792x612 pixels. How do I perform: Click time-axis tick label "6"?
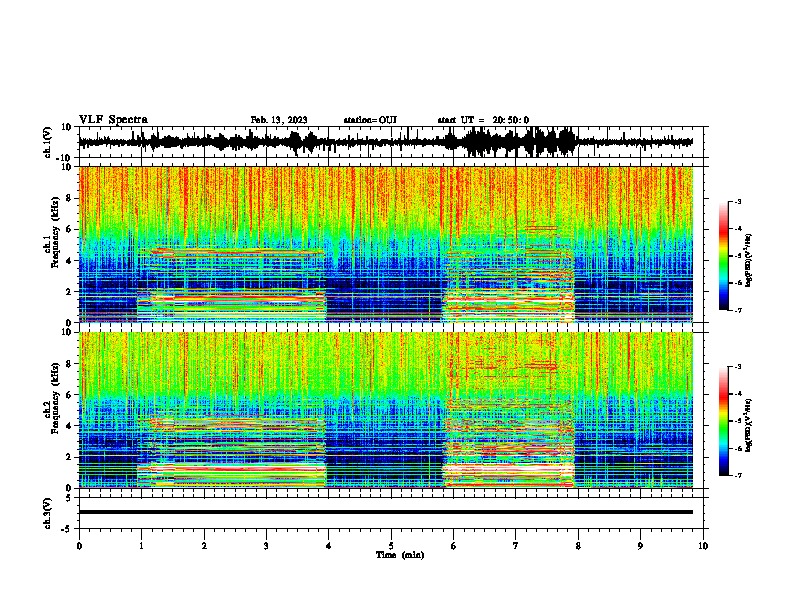click(454, 546)
